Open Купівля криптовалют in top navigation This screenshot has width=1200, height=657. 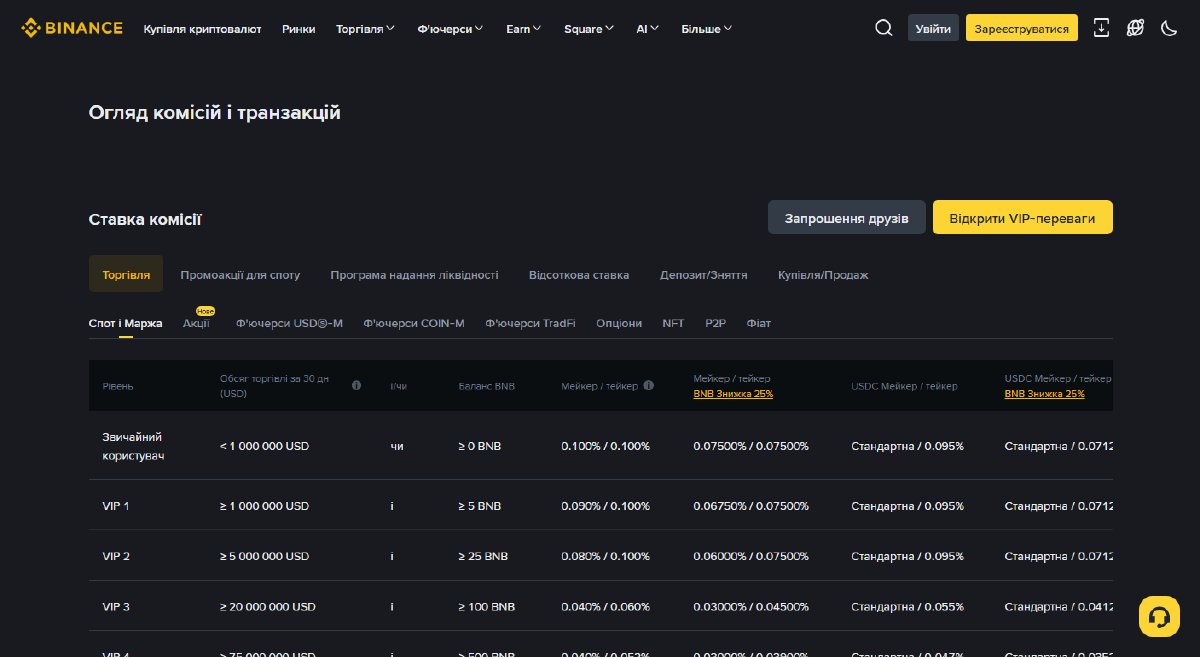tap(202, 29)
